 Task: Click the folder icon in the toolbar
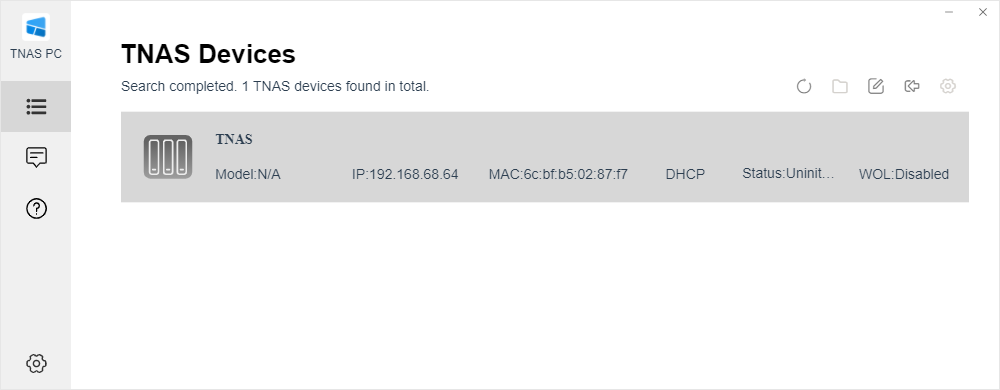coord(840,86)
